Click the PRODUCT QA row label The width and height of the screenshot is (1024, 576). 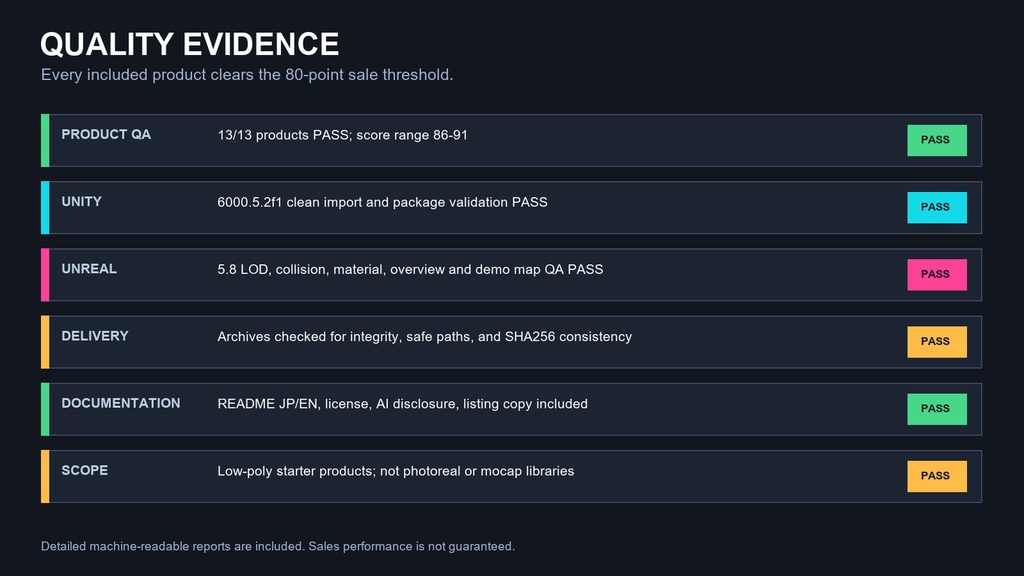(x=106, y=135)
